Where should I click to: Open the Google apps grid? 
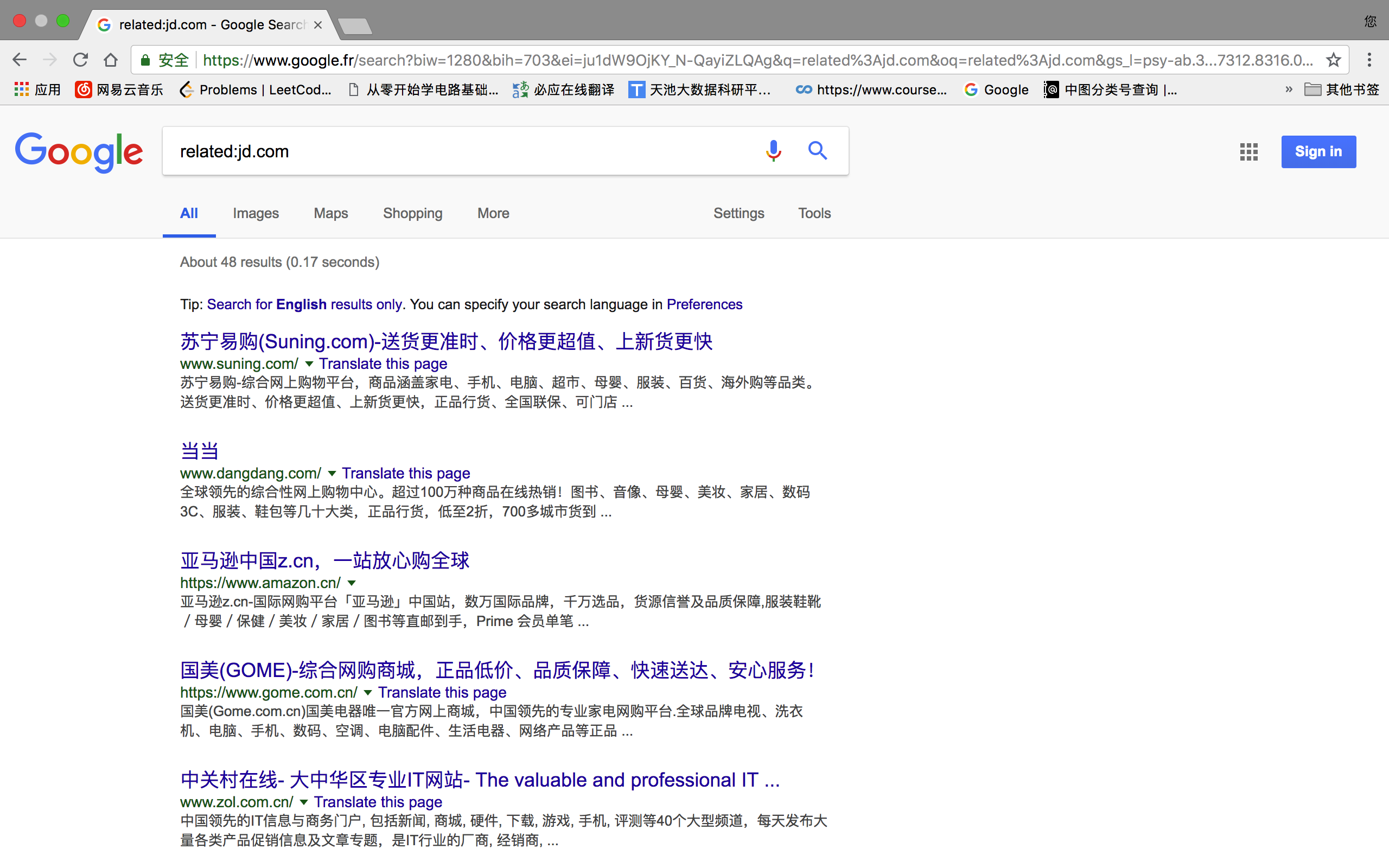pyautogui.click(x=1248, y=151)
